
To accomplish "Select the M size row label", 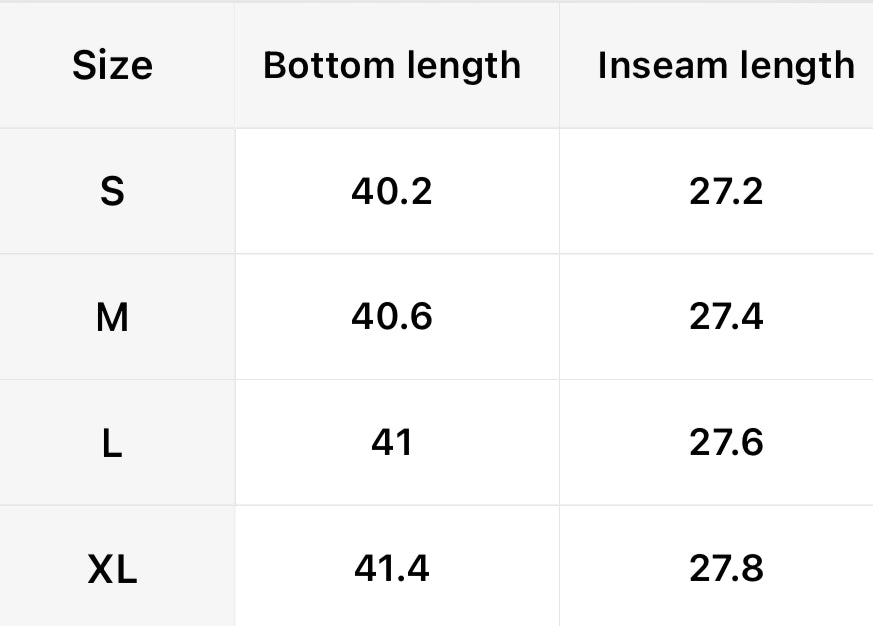I will (x=112, y=317).
